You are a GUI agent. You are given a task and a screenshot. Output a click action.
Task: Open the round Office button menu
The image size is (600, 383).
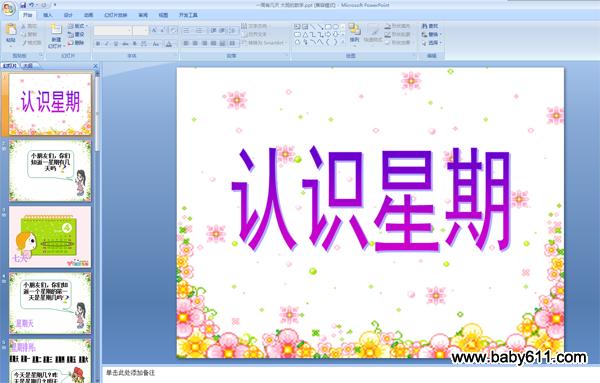point(8,8)
